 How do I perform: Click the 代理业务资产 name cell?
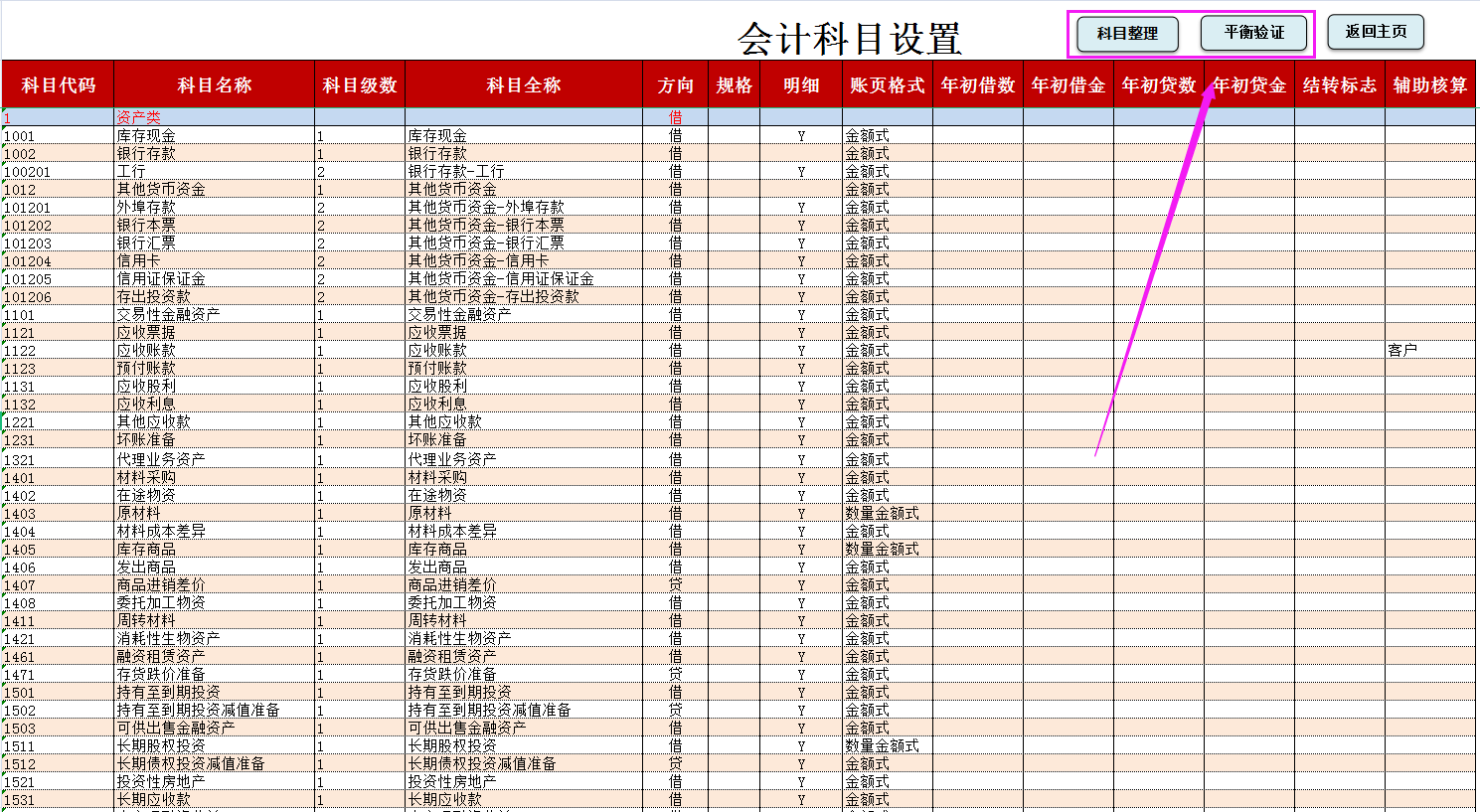(x=215, y=460)
